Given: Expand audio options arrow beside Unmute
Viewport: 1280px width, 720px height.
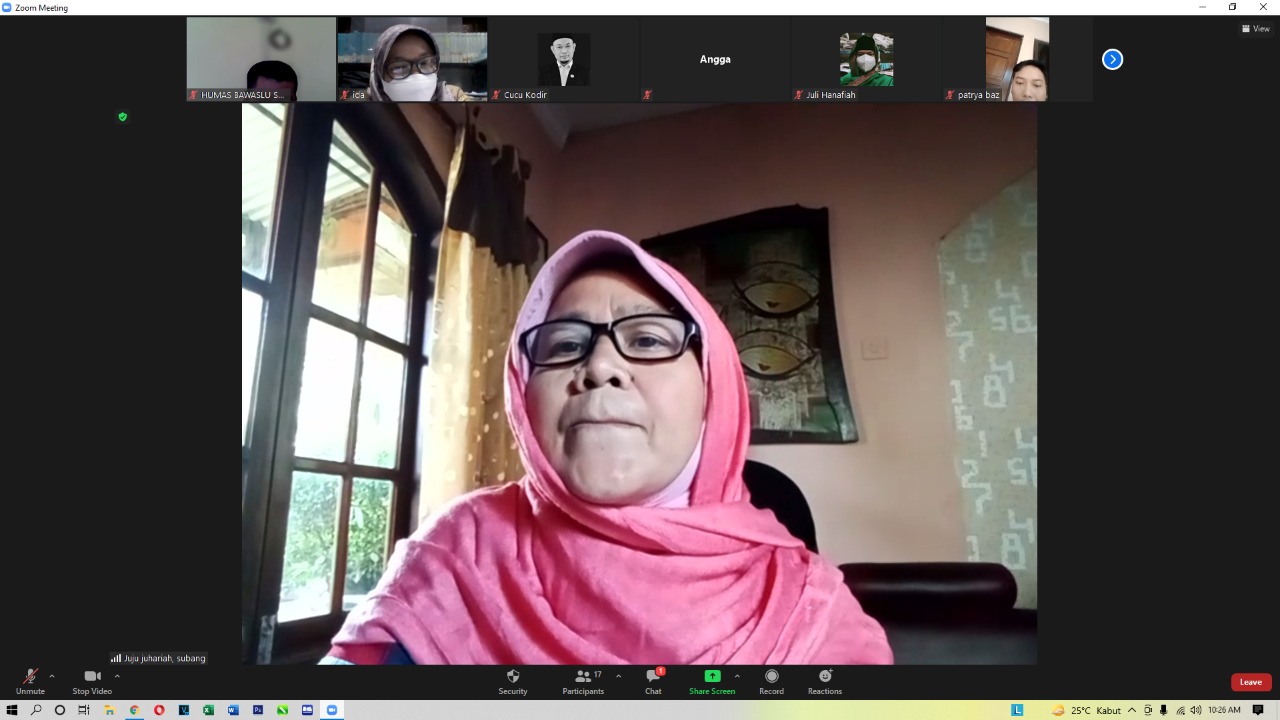Looking at the screenshot, I should tap(52, 676).
